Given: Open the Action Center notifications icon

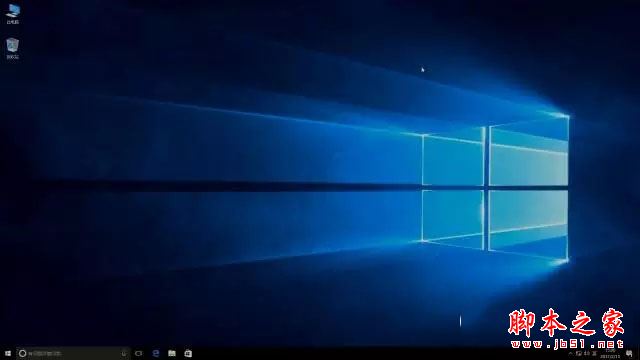Looking at the screenshot, I should click(x=629, y=354).
